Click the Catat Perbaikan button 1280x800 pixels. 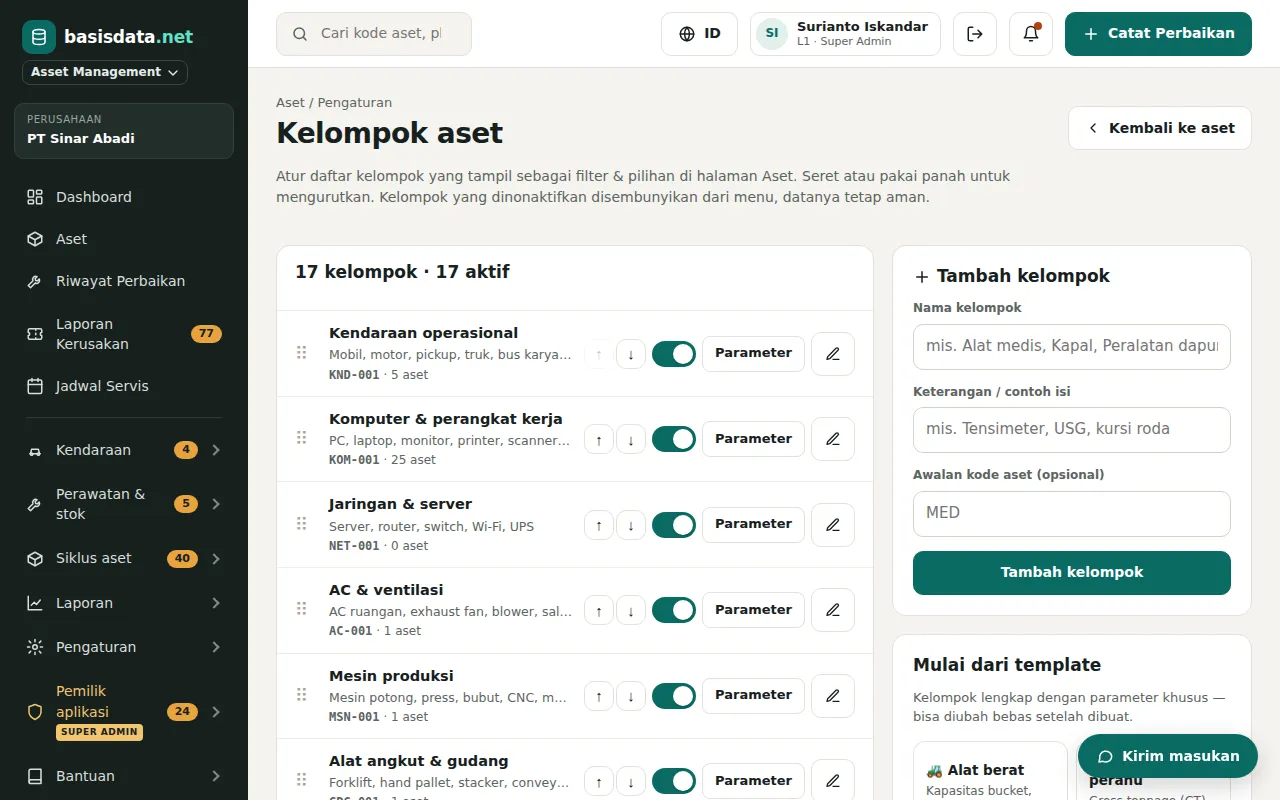[1158, 34]
